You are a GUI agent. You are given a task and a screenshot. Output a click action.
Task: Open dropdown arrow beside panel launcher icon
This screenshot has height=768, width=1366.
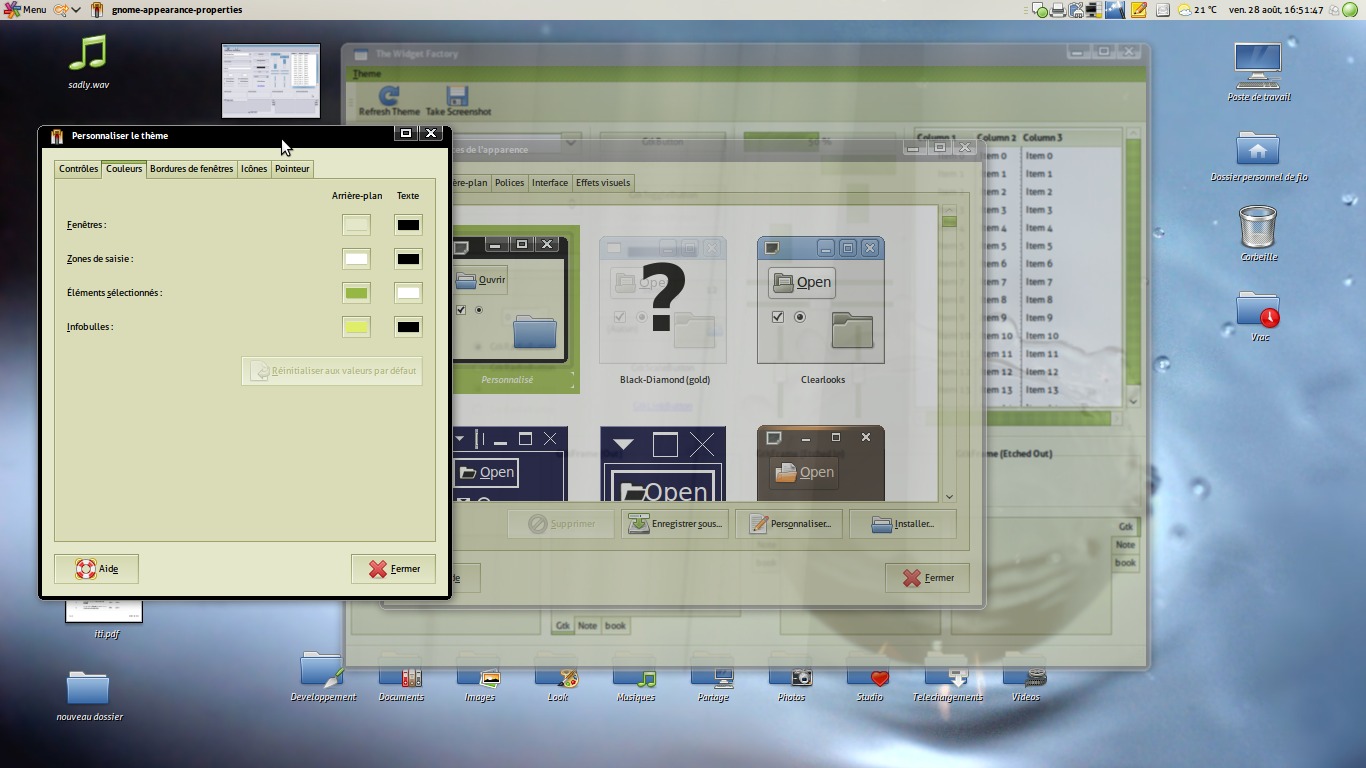77,10
